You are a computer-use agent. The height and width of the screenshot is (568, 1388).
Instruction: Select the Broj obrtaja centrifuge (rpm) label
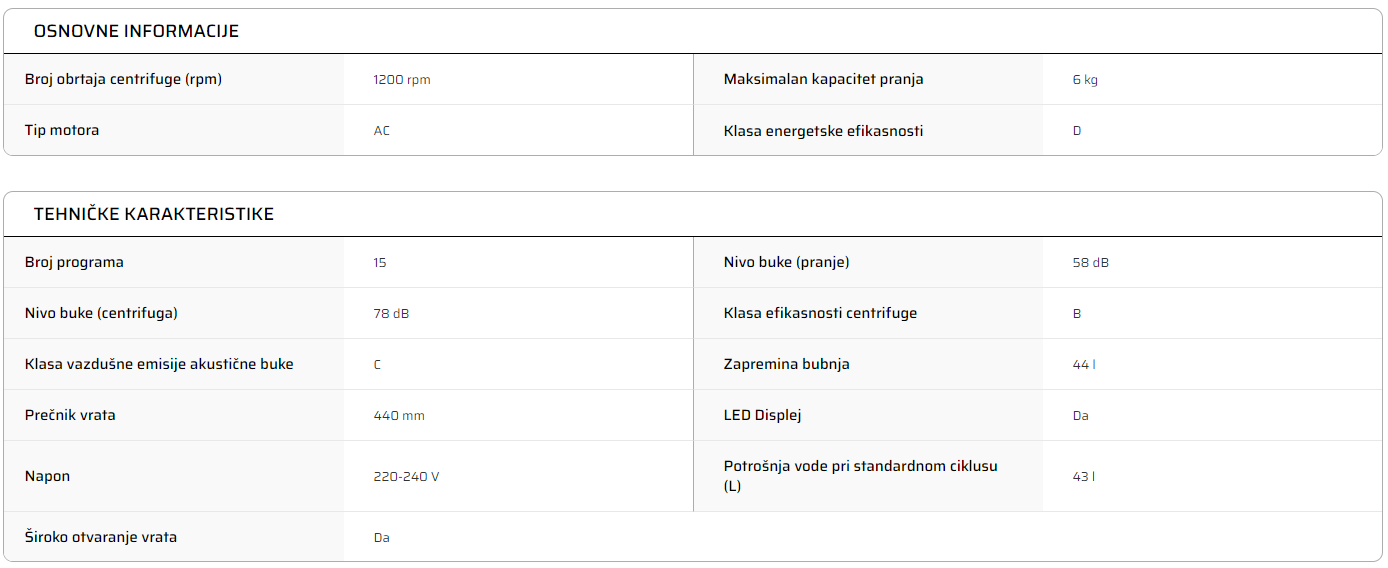(x=123, y=79)
